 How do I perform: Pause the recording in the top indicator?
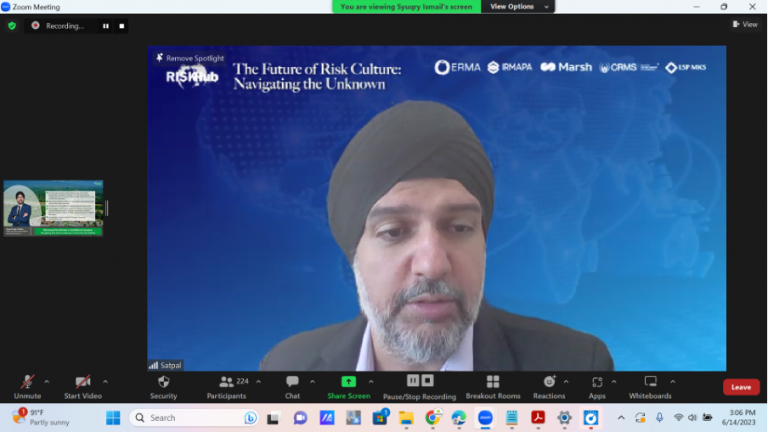point(106,26)
